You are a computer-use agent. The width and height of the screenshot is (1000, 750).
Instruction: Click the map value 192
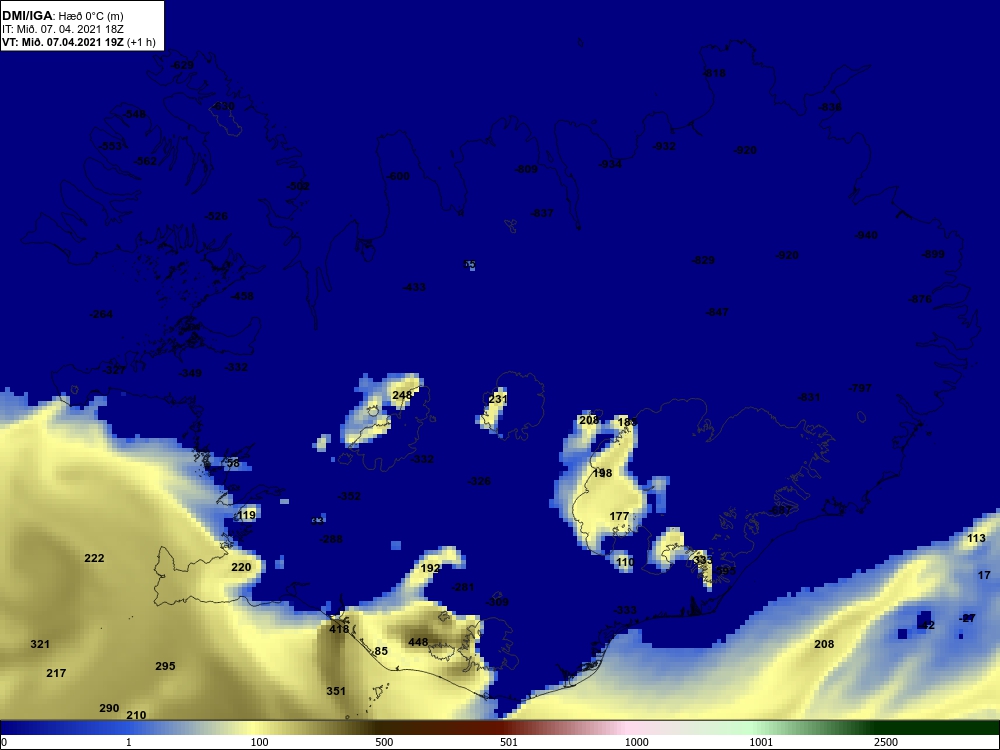coord(430,568)
